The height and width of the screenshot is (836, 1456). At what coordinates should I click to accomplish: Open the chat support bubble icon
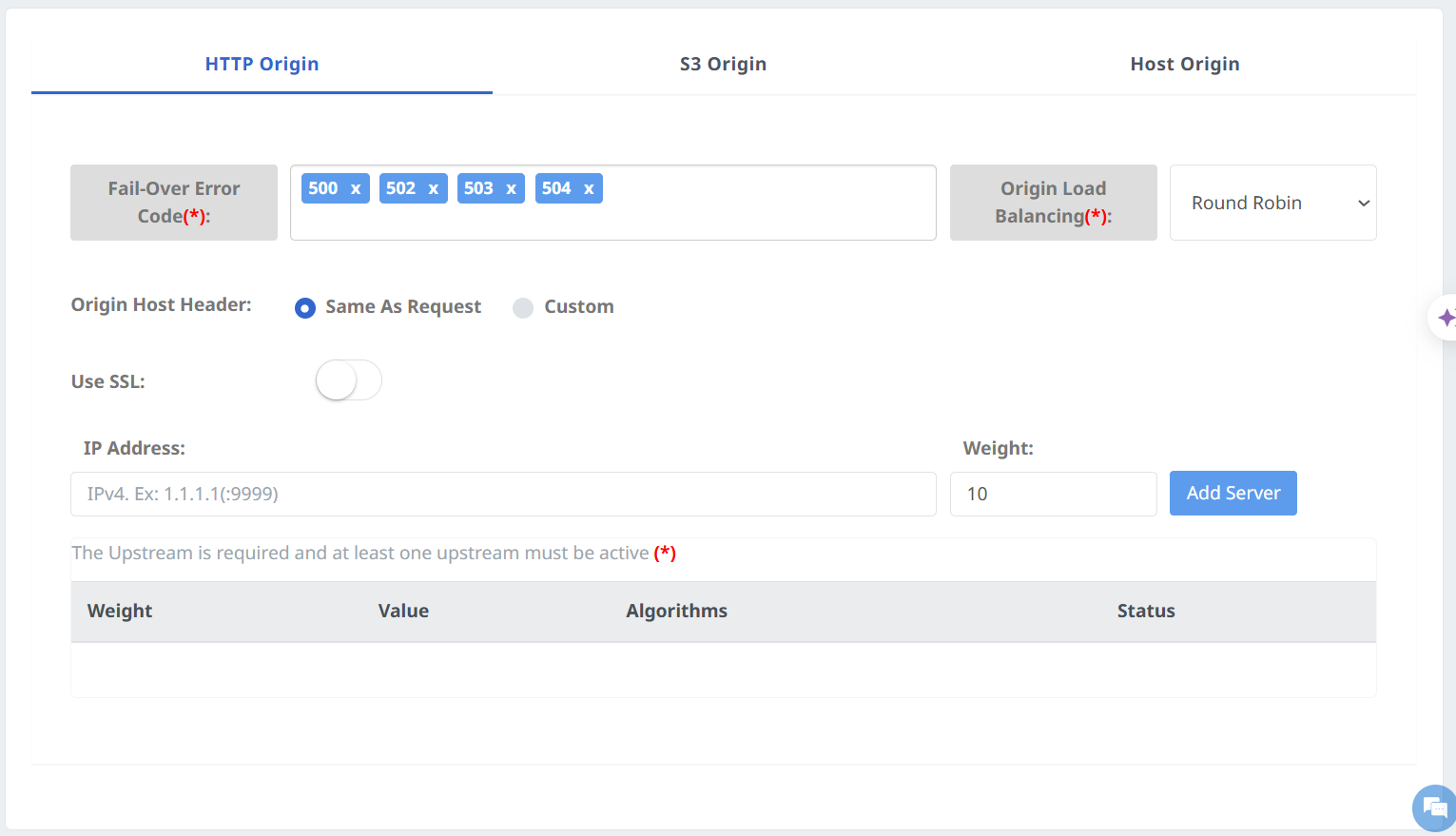point(1434,808)
